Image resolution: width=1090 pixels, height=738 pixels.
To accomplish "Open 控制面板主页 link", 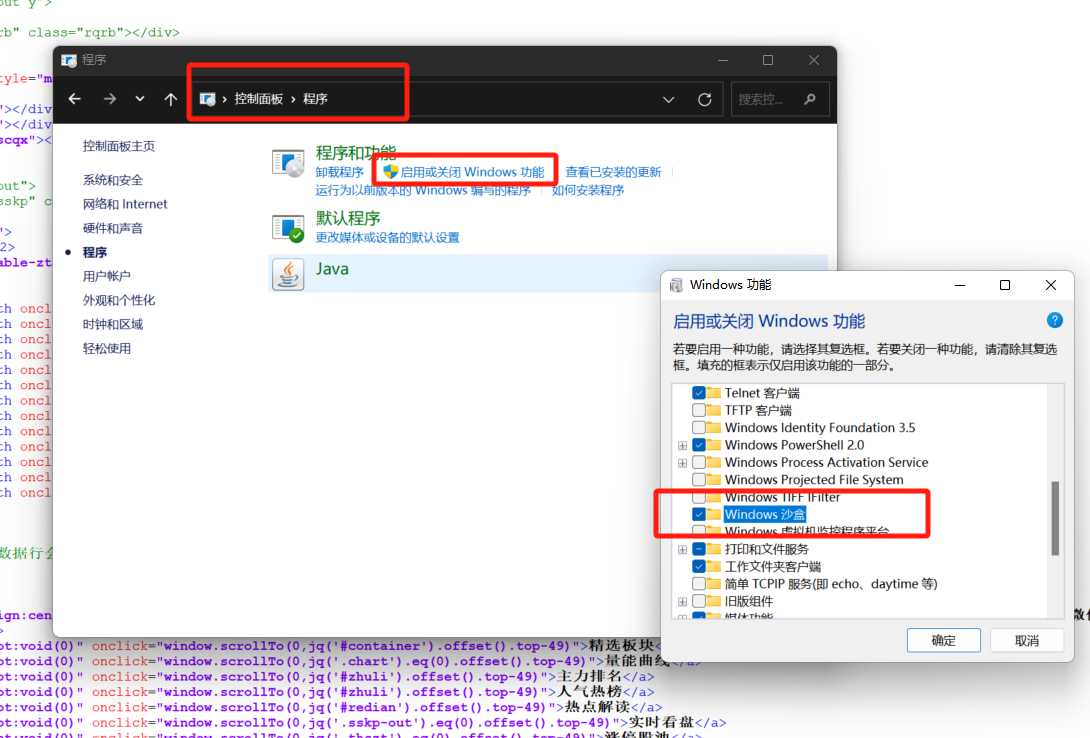I will pyautogui.click(x=119, y=146).
